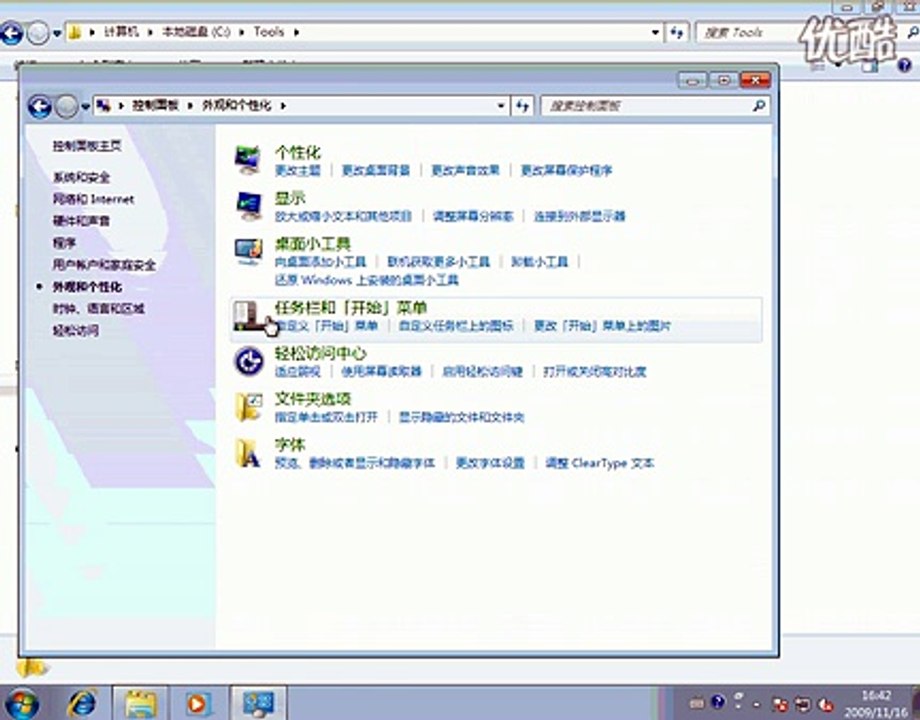Click refresh in the Tools Explorer address bar
This screenshot has width=920, height=720.
(677, 32)
